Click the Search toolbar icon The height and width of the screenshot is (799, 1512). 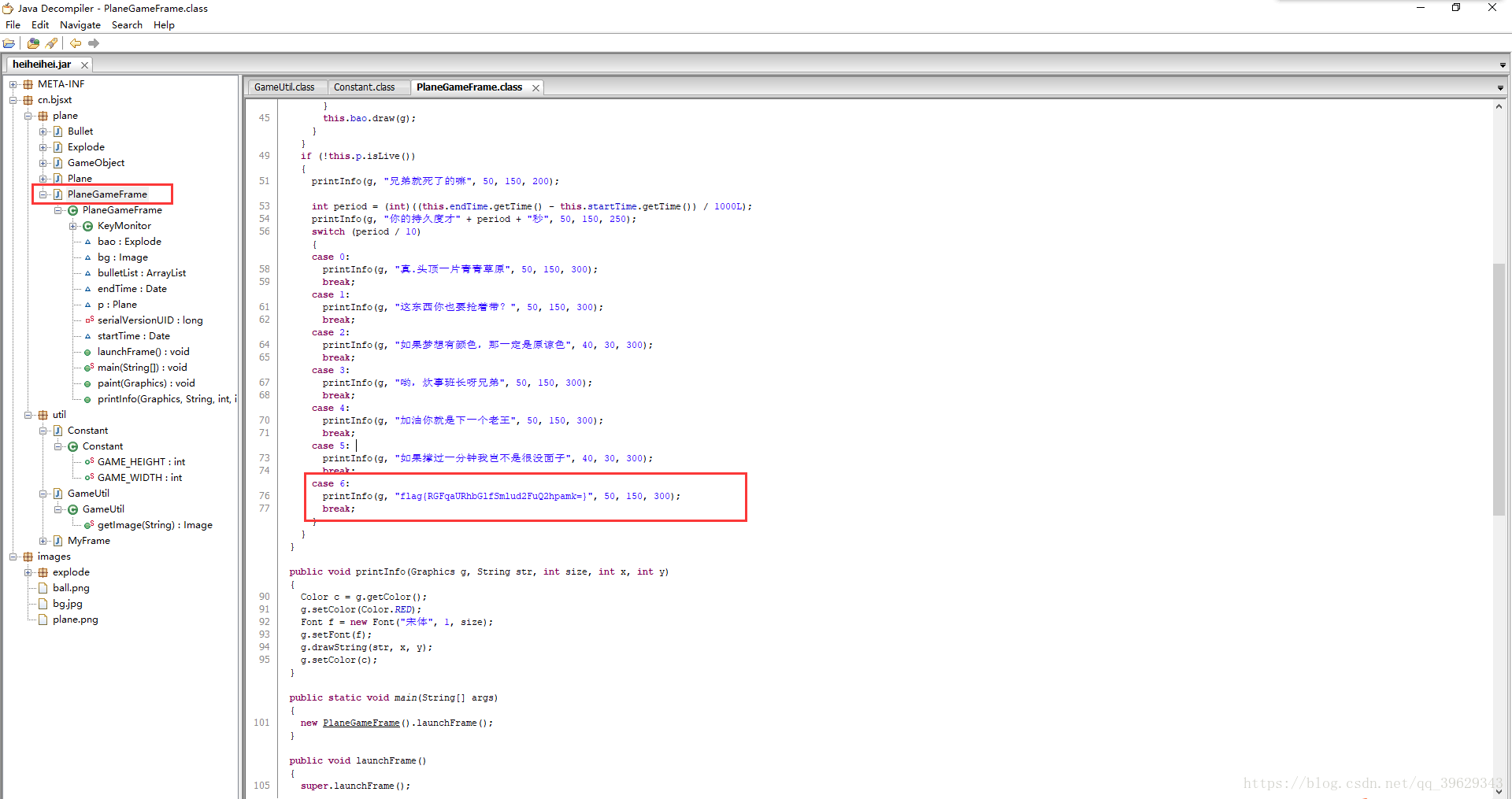pyautogui.click(x=52, y=43)
